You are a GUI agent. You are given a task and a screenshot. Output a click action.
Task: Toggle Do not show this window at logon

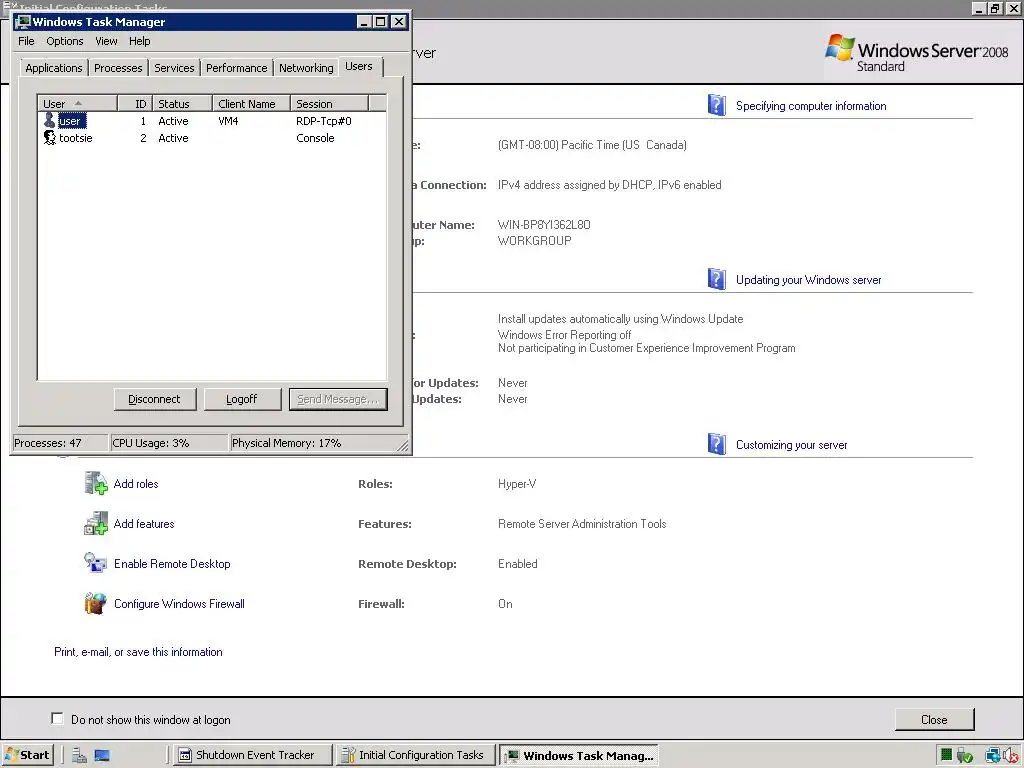pyautogui.click(x=57, y=718)
